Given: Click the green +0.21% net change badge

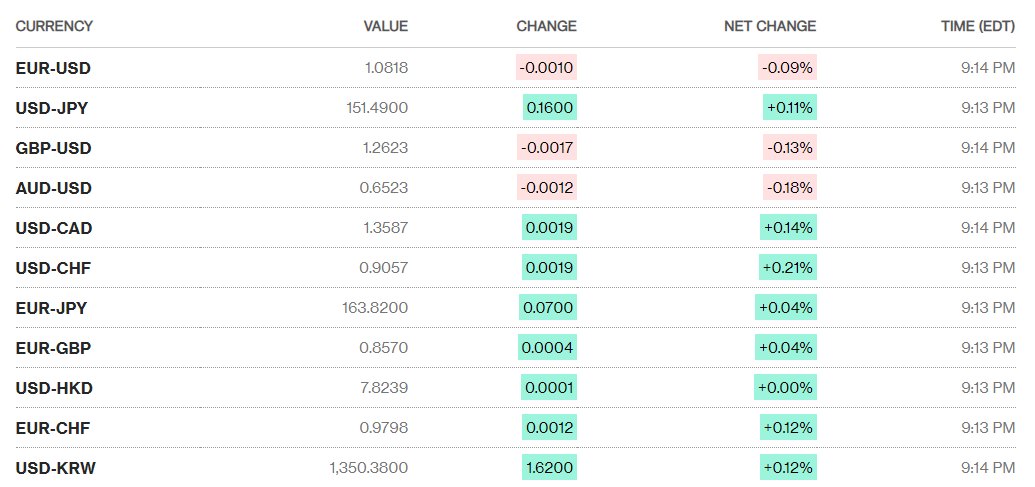Looking at the screenshot, I should pos(788,268).
